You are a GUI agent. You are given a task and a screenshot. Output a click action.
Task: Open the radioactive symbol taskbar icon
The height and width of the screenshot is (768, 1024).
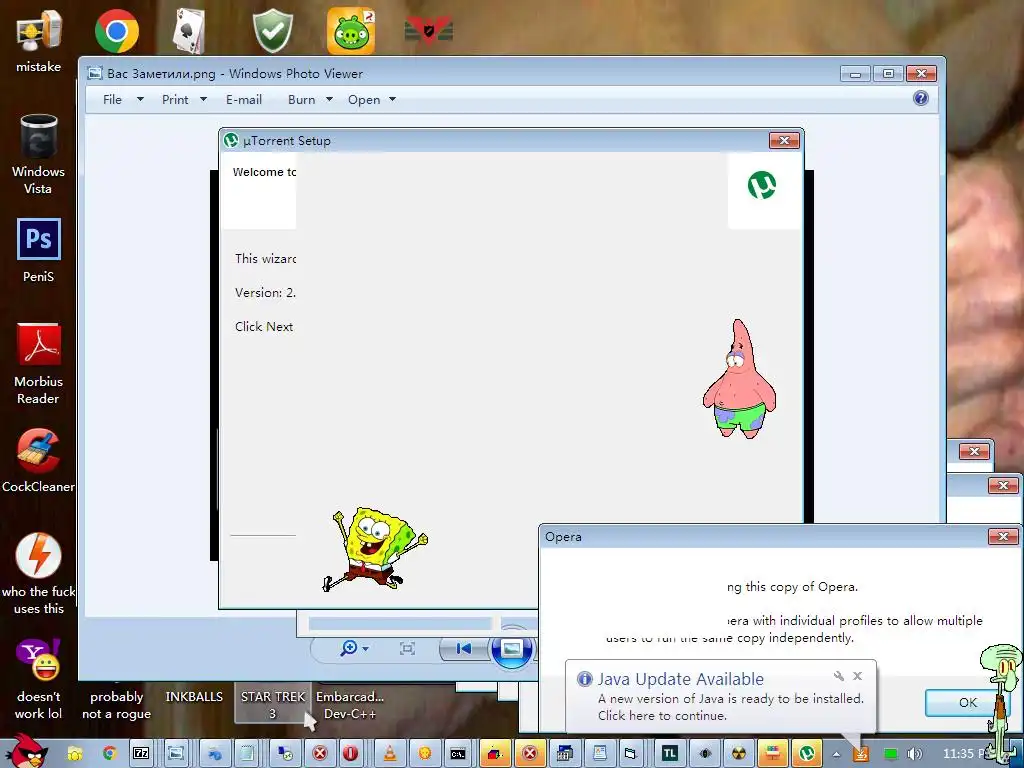point(739,753)
